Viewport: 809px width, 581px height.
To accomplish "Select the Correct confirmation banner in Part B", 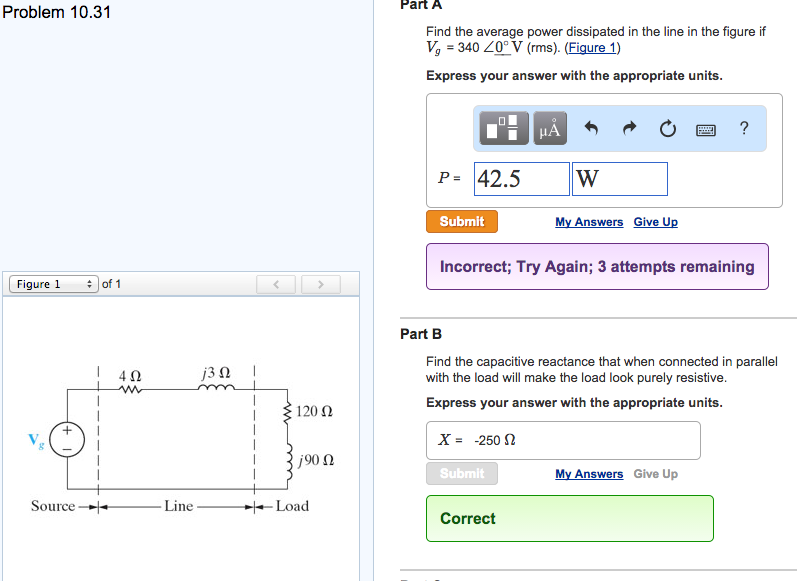I will coord(569,518).
